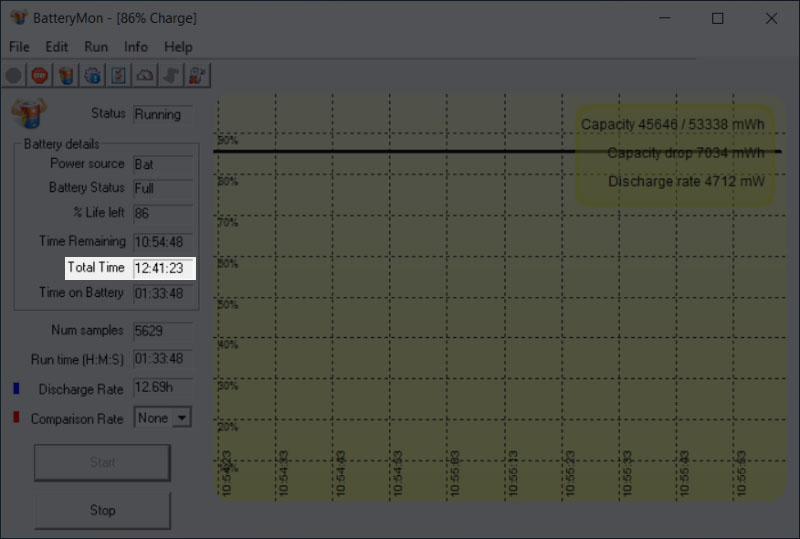Click the disabled Start button
The width and height of the screenshot is (800, 539).
pyautogui.click(x=103, y=462)
